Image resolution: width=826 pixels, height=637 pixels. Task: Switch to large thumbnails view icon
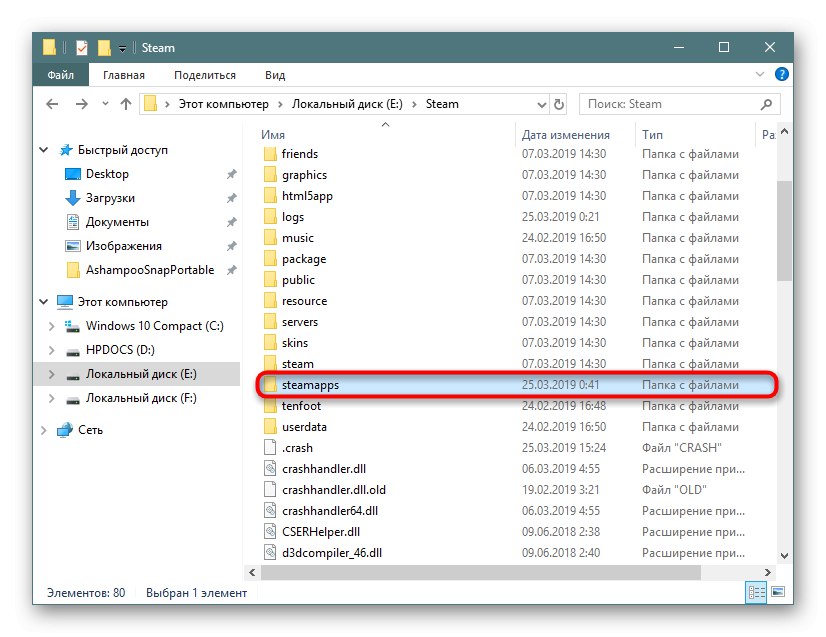(x=778, y=592)
